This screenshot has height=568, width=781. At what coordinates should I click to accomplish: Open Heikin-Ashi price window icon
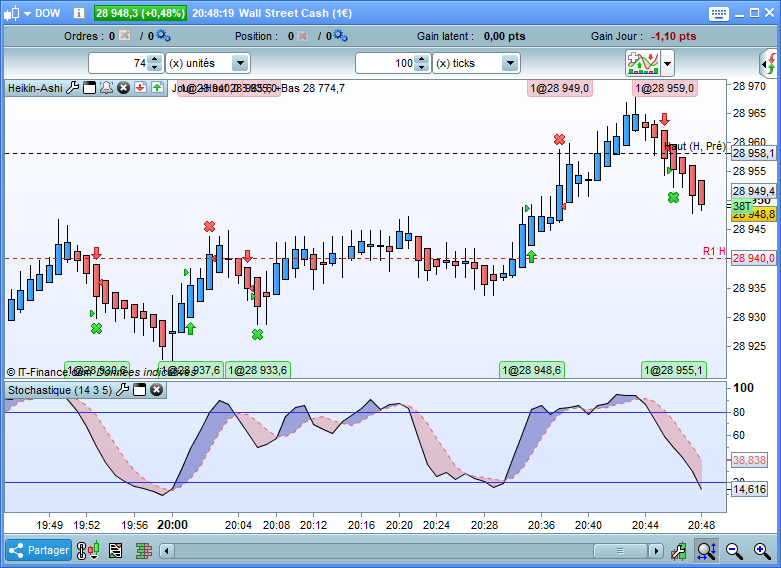point(90,88)
